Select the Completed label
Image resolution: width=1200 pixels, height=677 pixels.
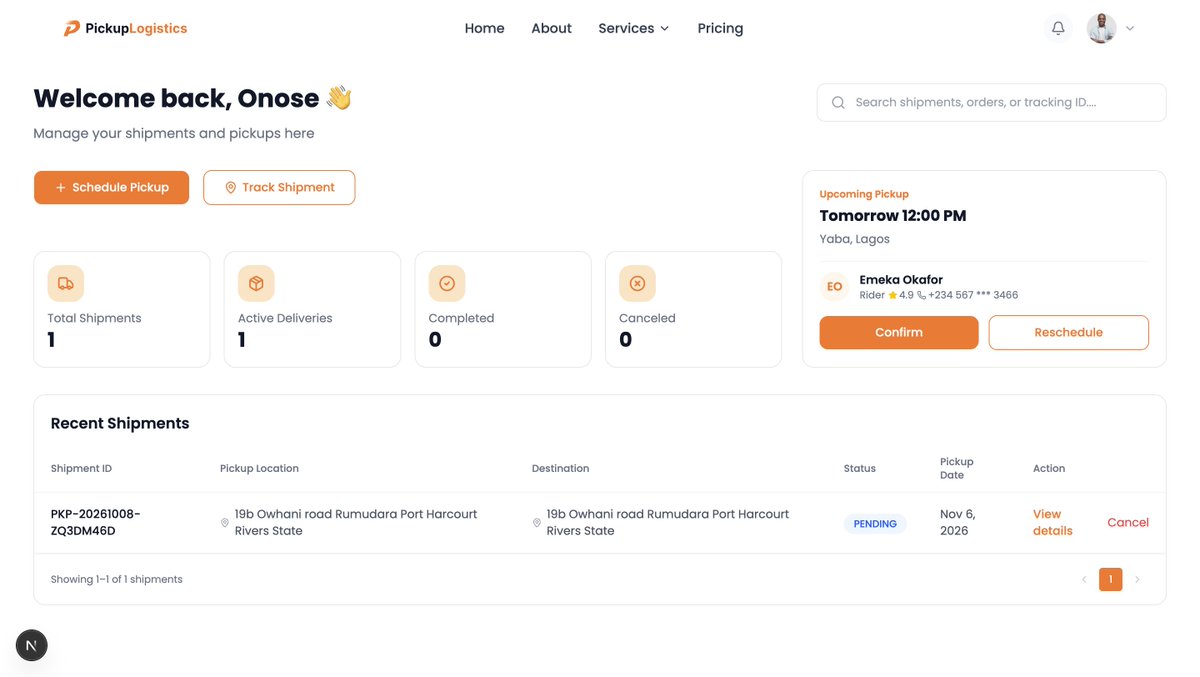point(461,318)
